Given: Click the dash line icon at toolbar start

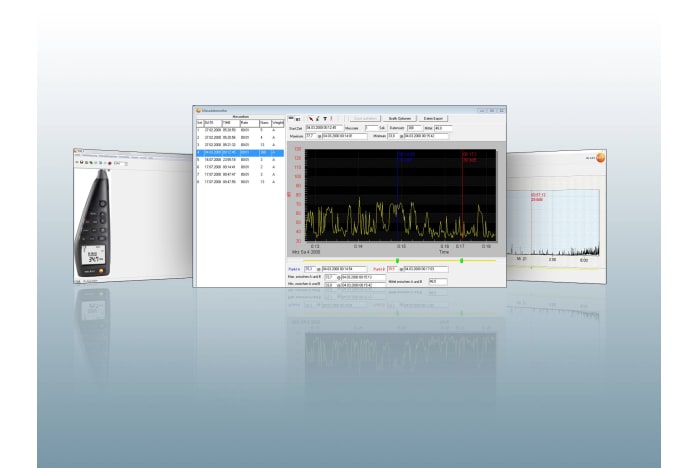Looking at the screenshot, I should coord(291,118).
